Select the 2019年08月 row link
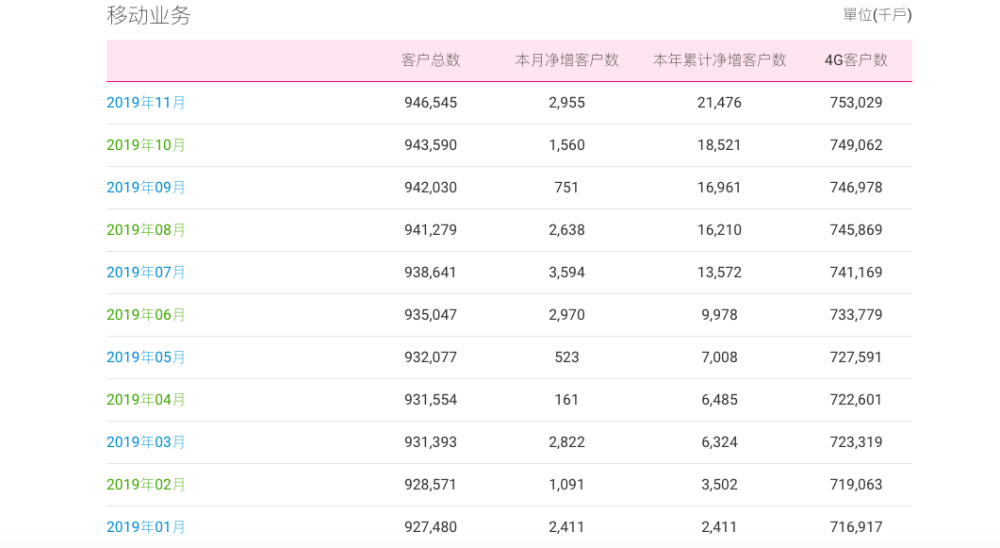Screen dimensions: 1000x548 point(146,230)
